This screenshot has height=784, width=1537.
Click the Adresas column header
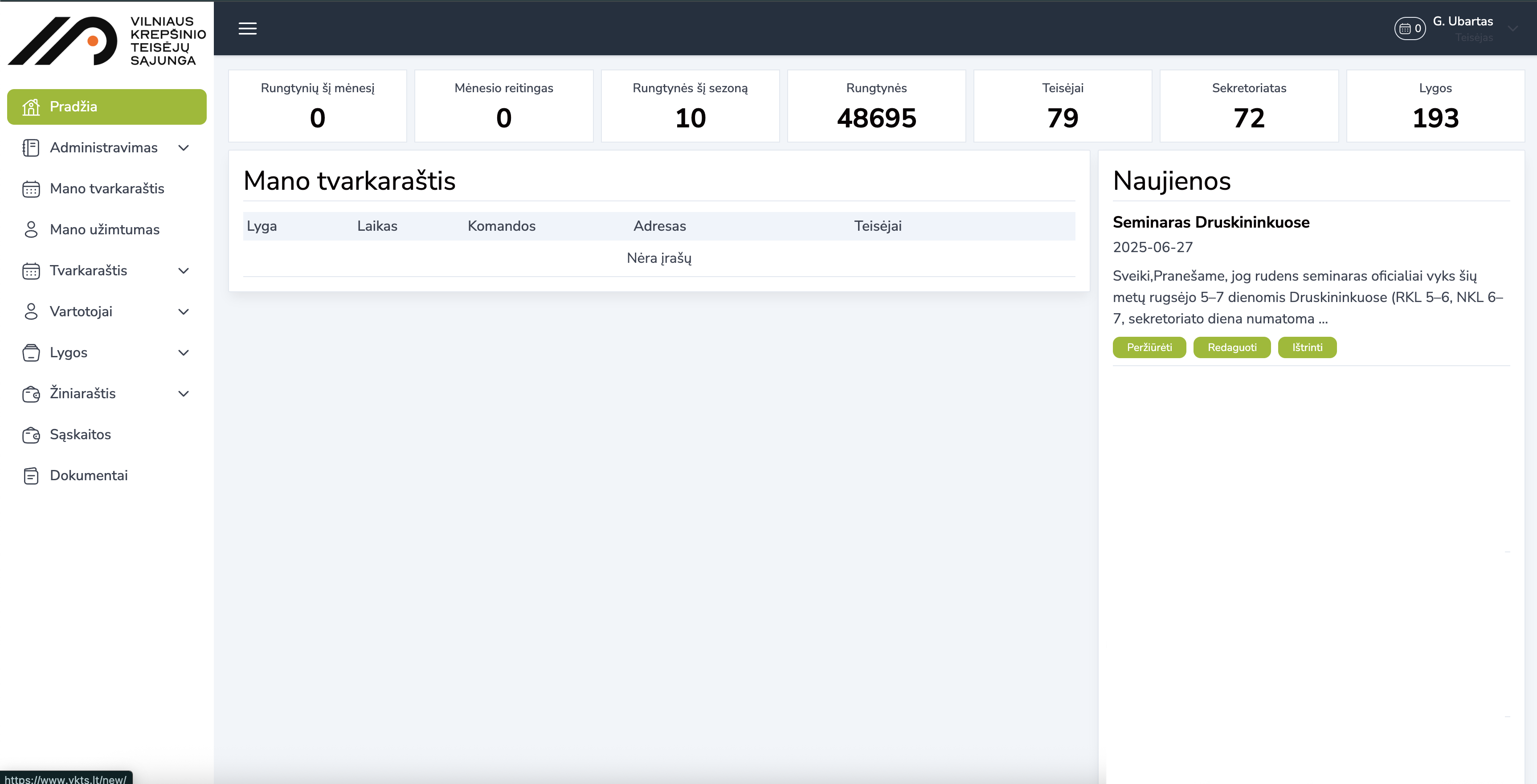point(659,226)
